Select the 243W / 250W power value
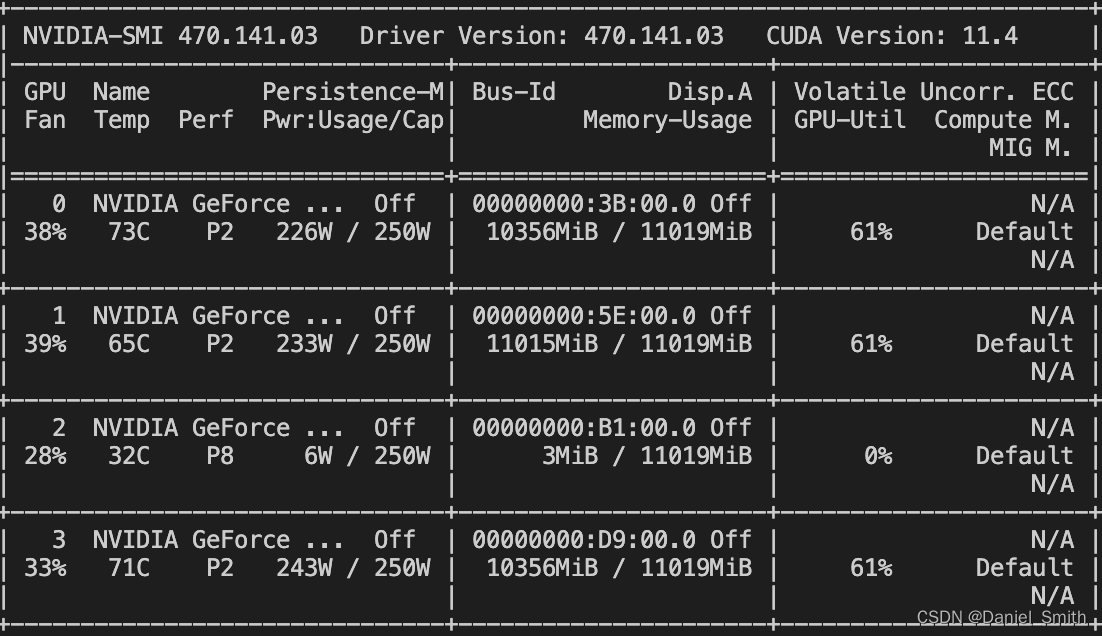The image size is (1102, 636). [353, 569]
